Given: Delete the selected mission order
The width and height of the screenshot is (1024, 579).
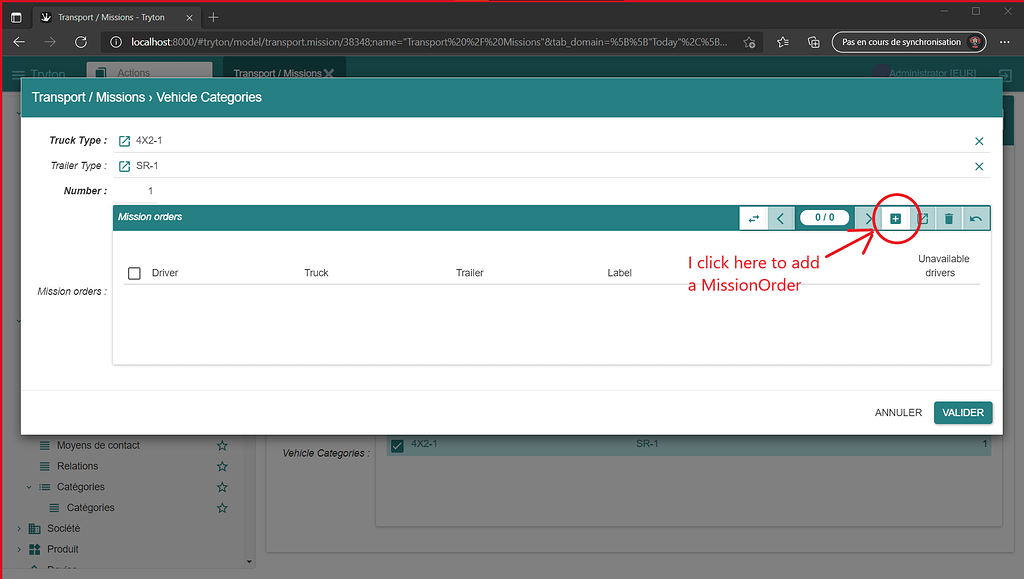Looking at the screenshot, I should (x=948, y=217).
